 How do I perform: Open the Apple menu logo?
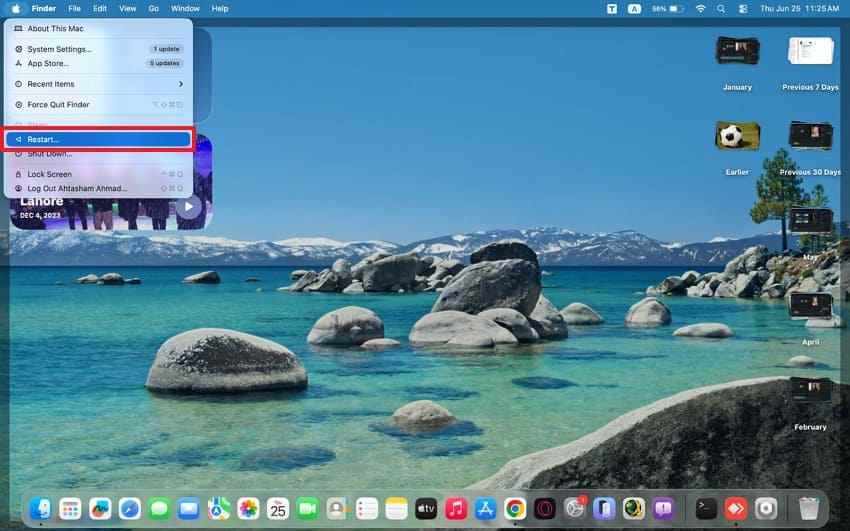(16, 8)
